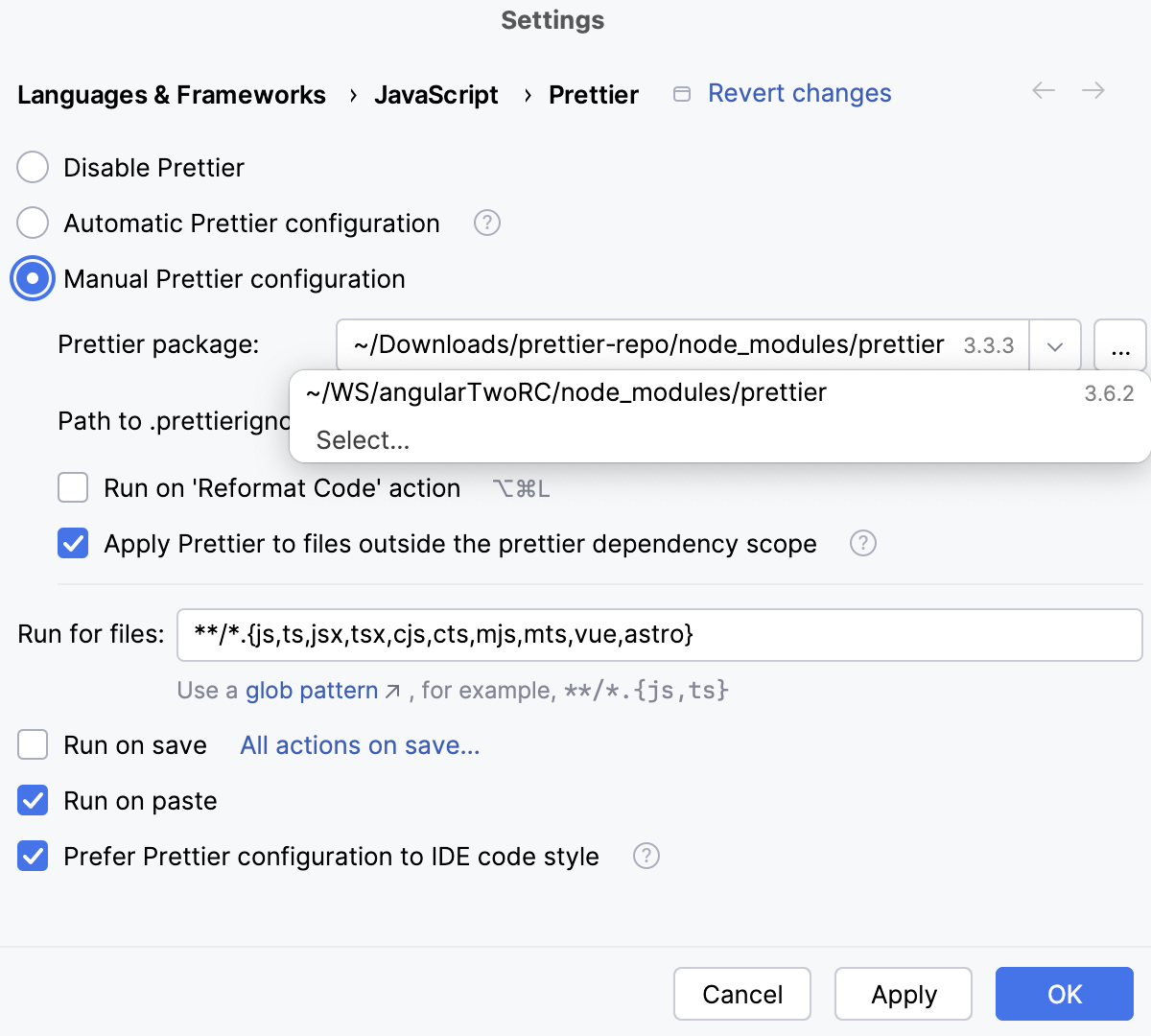
Task: Open help for Prefer Prettier configuration setting
Action: pos(646,856)
